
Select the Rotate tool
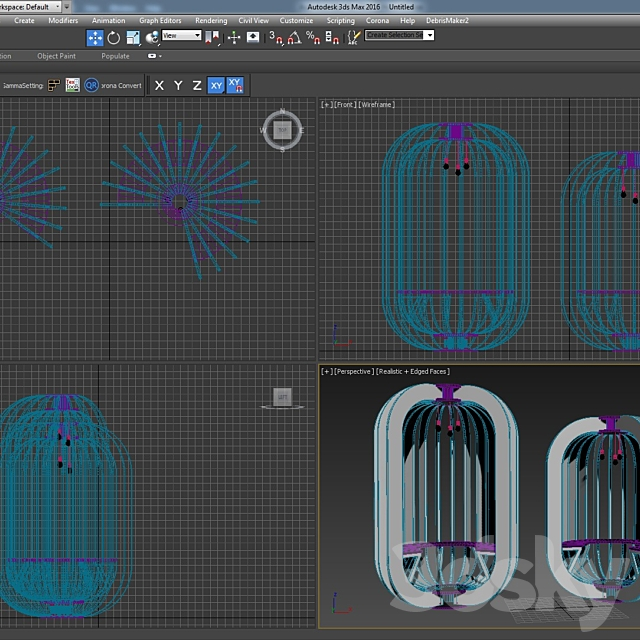pyautogui.click(x=113, y=38)
